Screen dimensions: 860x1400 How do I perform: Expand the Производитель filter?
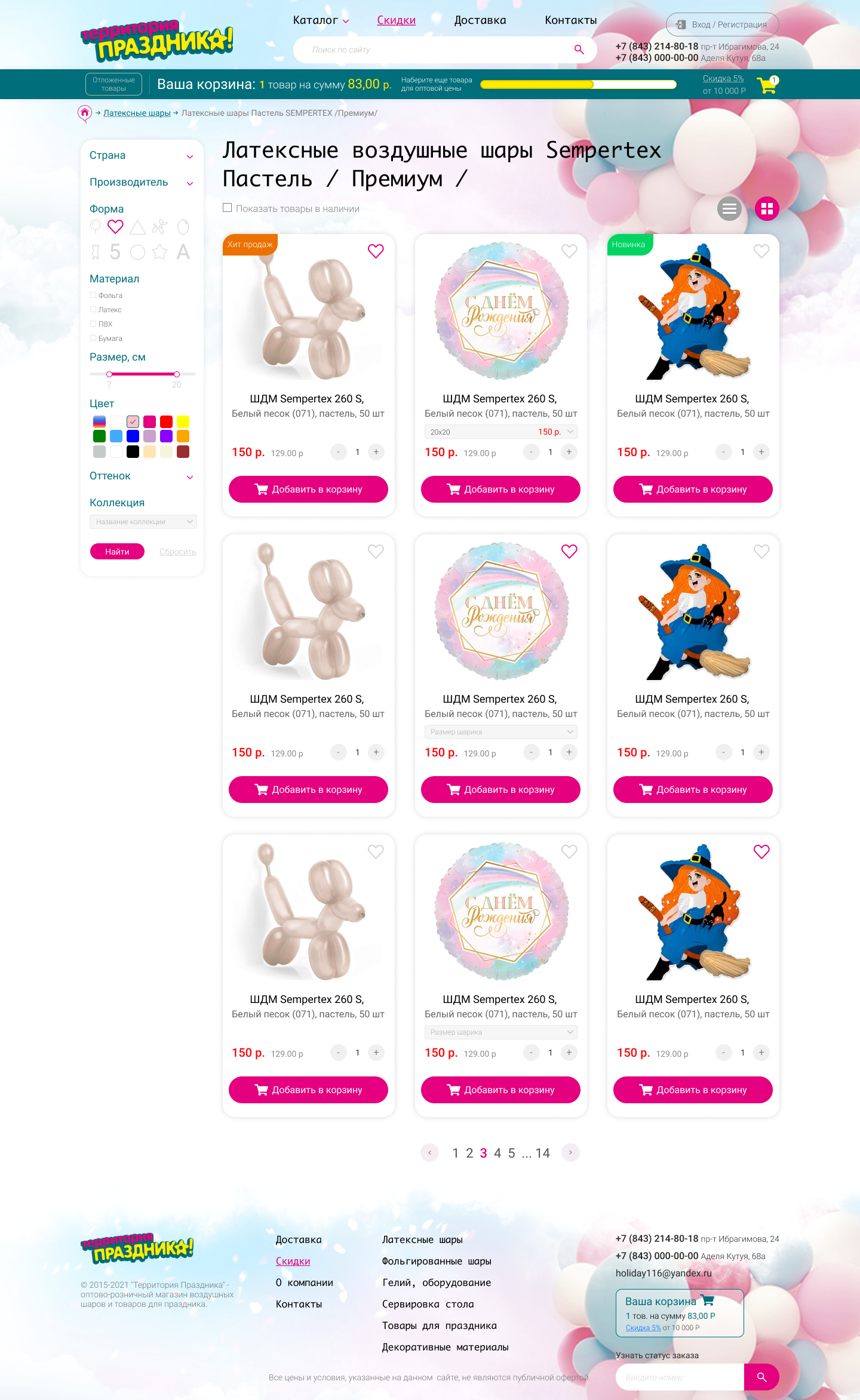coord(142,182)
